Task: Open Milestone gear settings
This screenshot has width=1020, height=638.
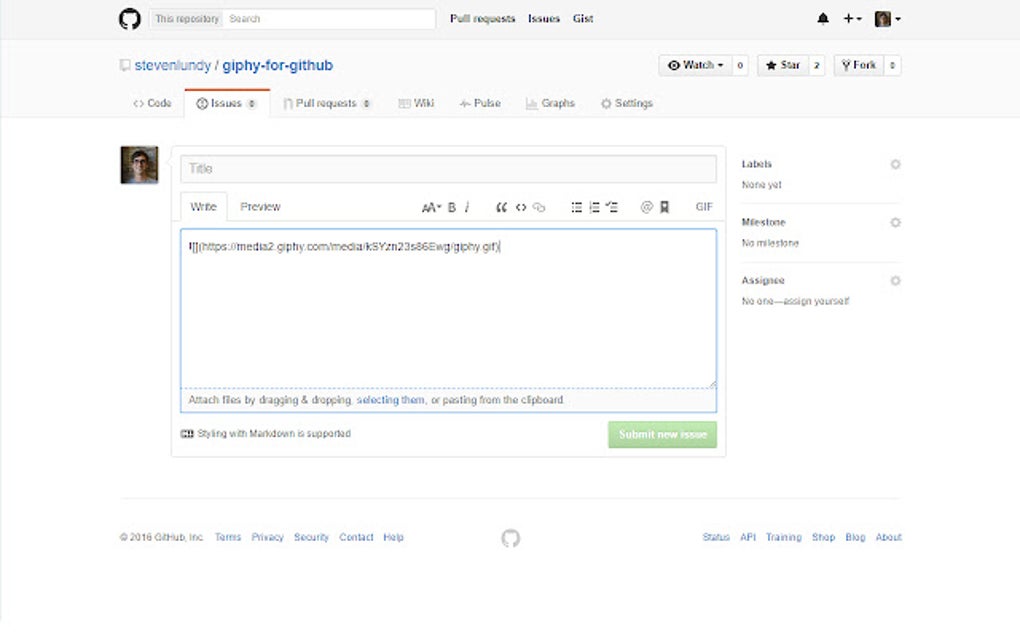Action: coord(895,222)
